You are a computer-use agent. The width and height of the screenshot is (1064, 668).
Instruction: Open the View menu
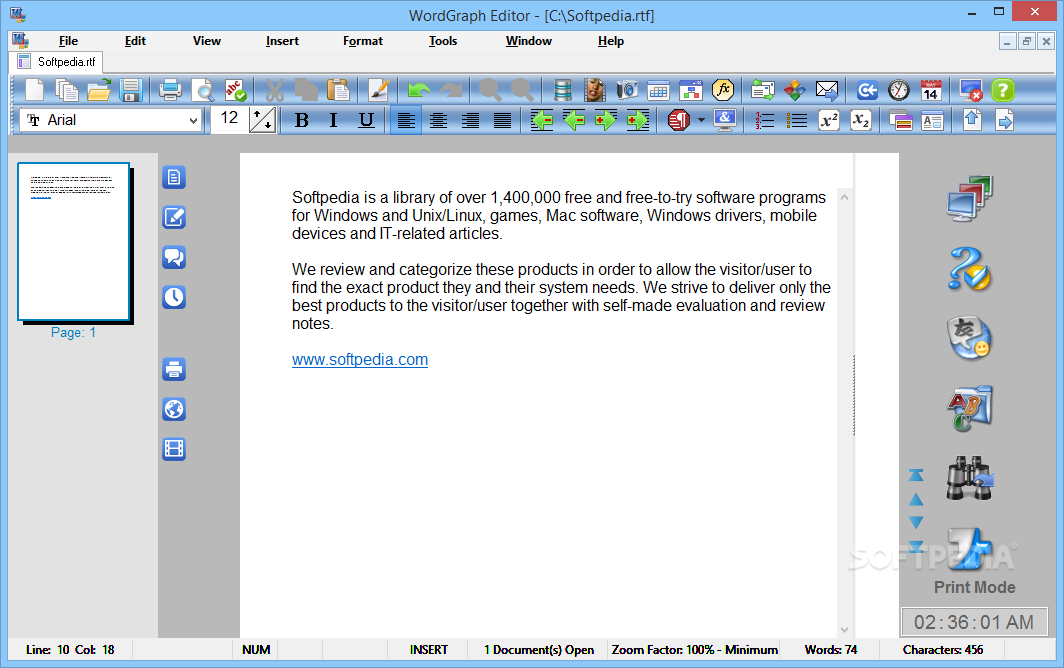(207, 41)
